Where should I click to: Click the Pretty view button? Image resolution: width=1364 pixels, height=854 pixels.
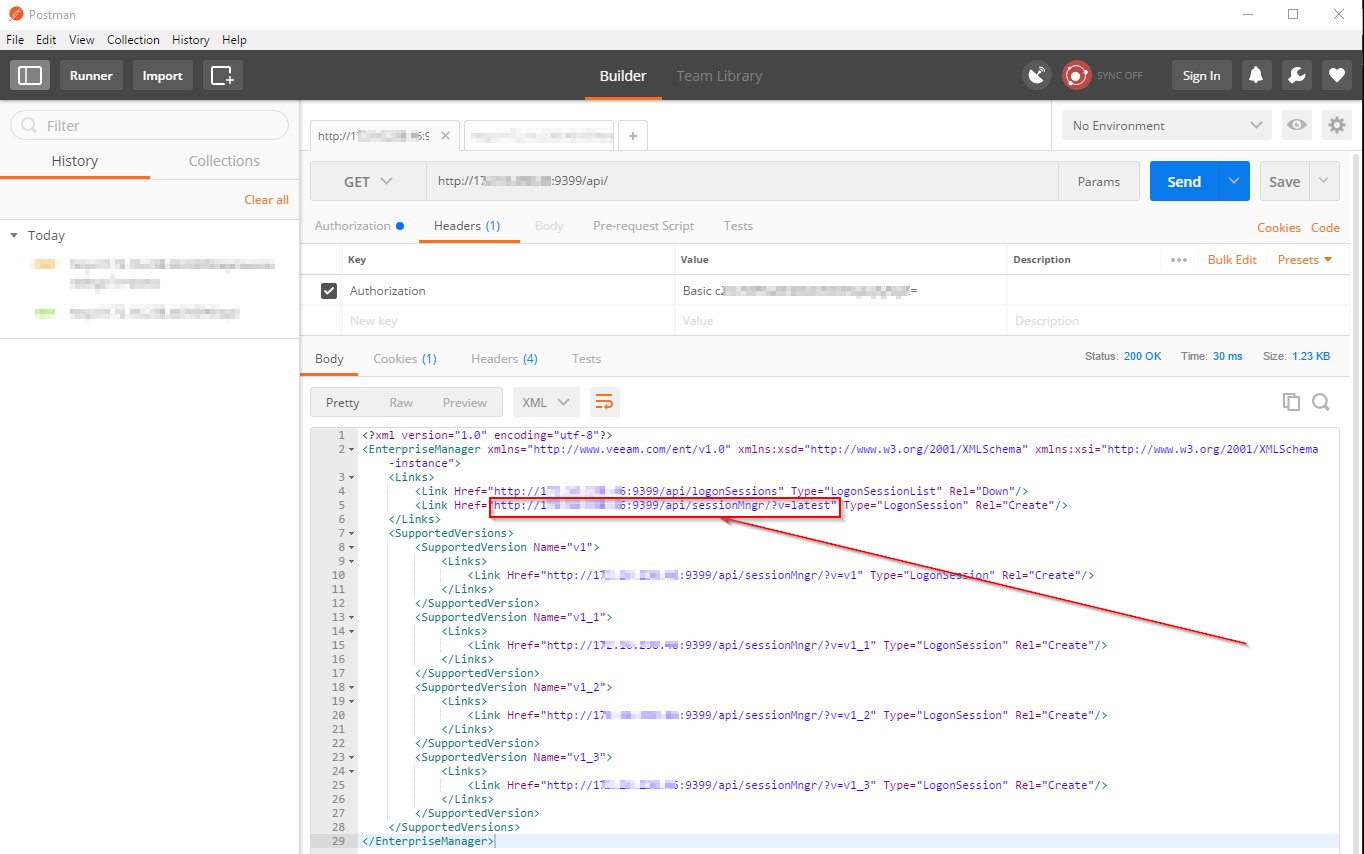342,402
